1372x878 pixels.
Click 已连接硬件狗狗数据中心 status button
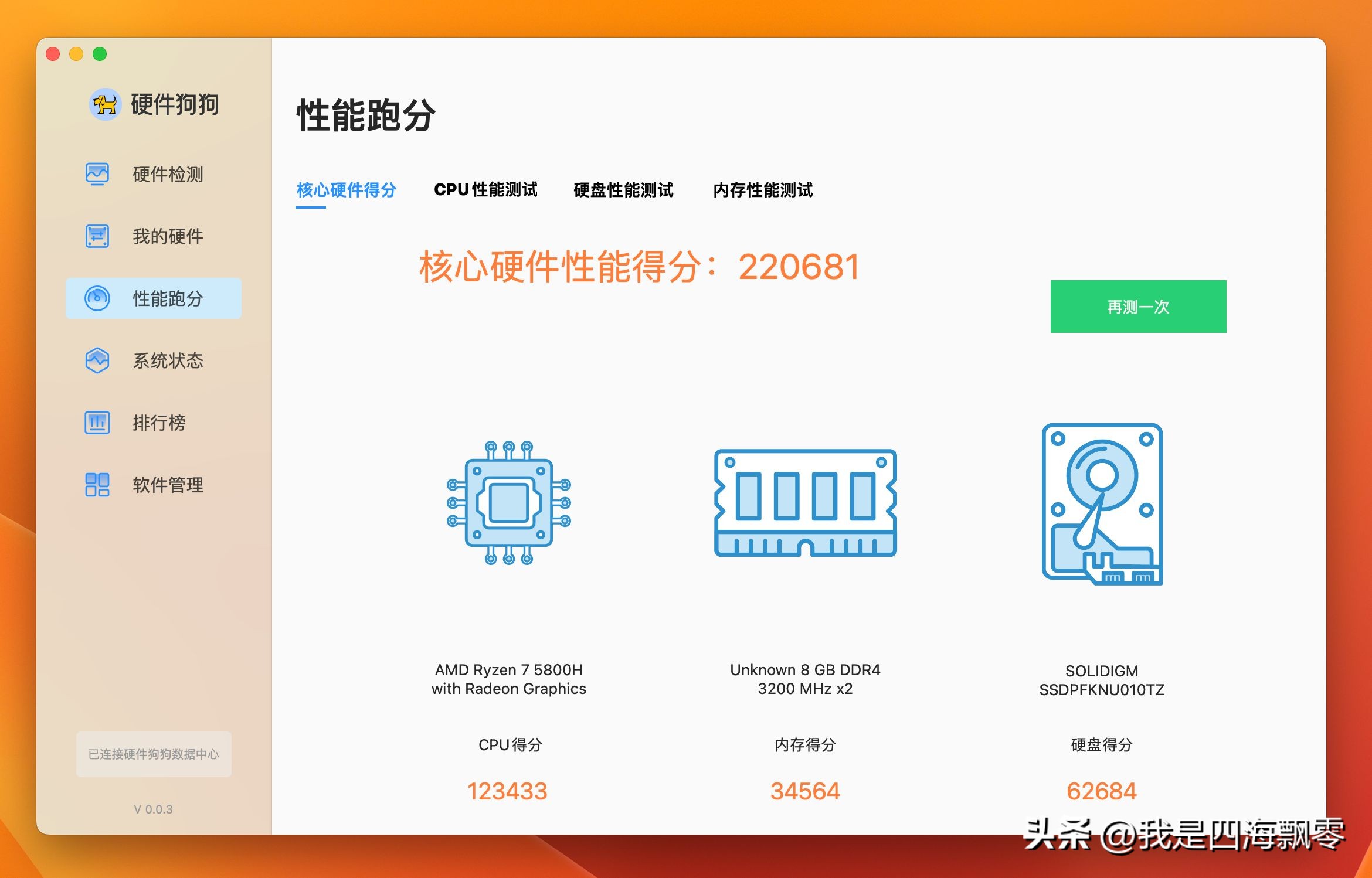(x=154, y=754)
